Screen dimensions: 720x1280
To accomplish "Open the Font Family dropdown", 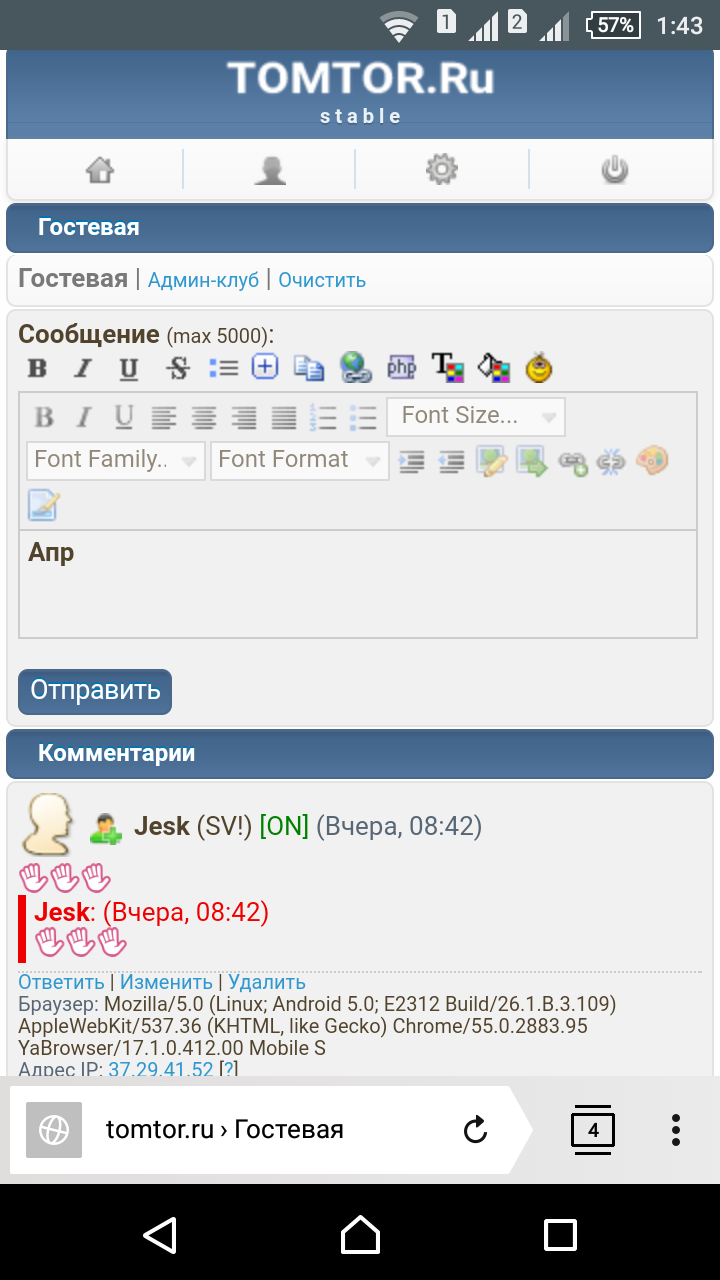I will (116, 460).
